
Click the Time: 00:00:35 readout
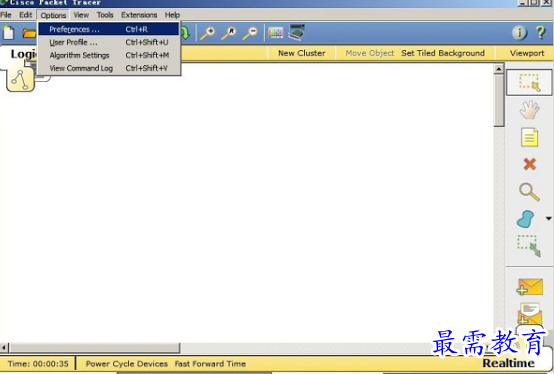(x=38, y=364)
